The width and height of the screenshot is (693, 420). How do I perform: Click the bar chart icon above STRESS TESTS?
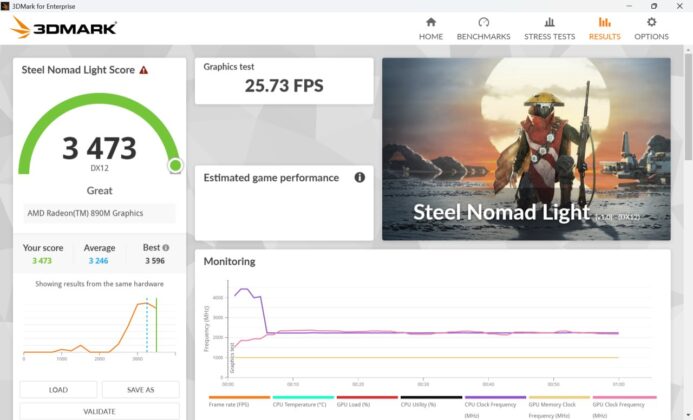(549, 22)
